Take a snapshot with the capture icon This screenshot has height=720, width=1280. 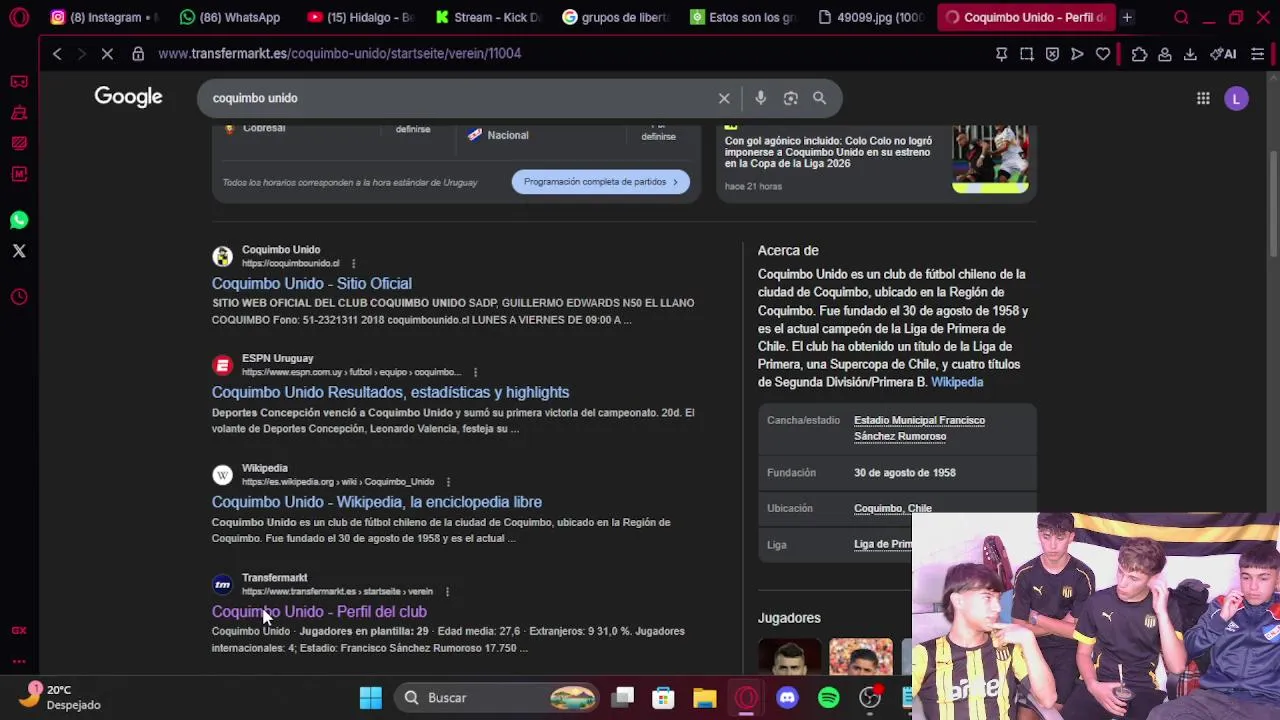click(x=1027, y=54)
